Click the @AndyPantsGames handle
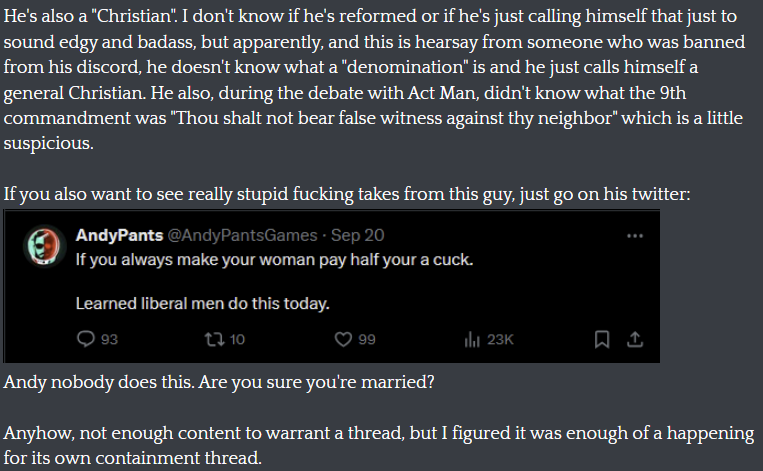763x471 pixels. pyautogui.click(x=242, y=236)
